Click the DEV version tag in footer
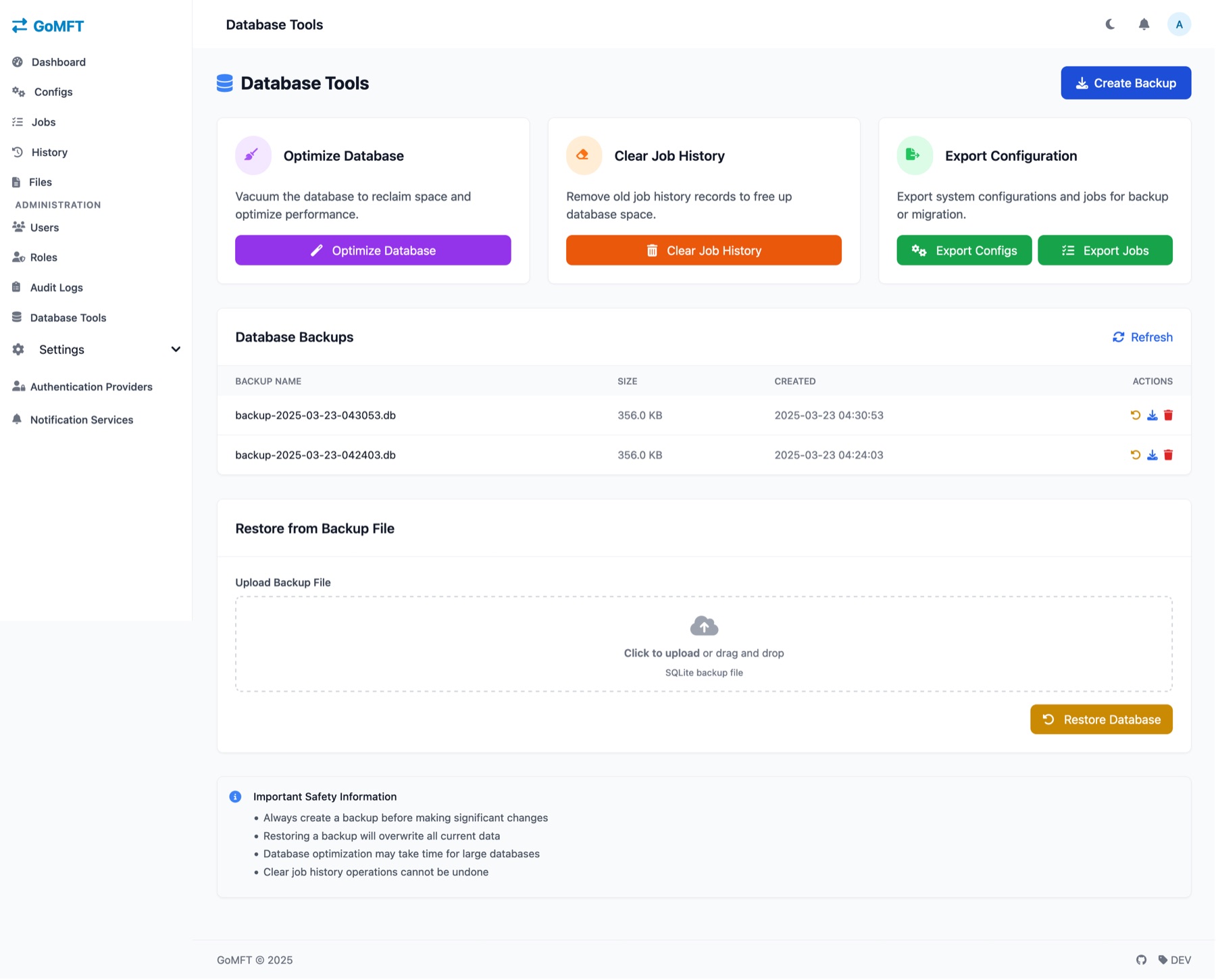Viewport: 1216px width, 980px height. (x=1174, y=960)
